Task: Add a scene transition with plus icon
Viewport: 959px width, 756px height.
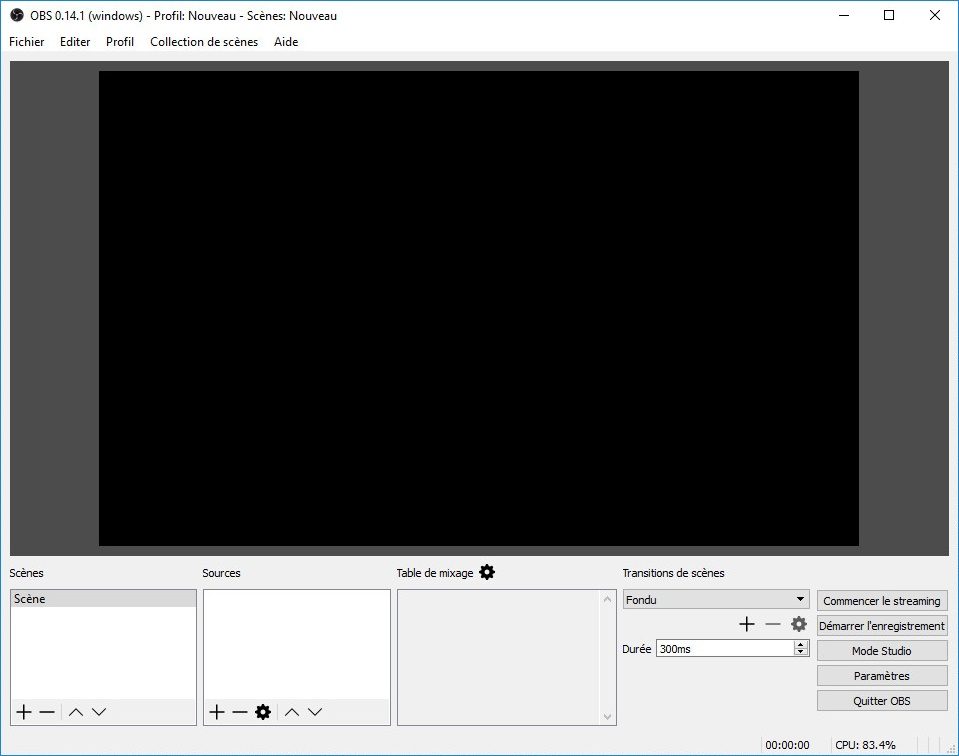Action: click(746, 624)
